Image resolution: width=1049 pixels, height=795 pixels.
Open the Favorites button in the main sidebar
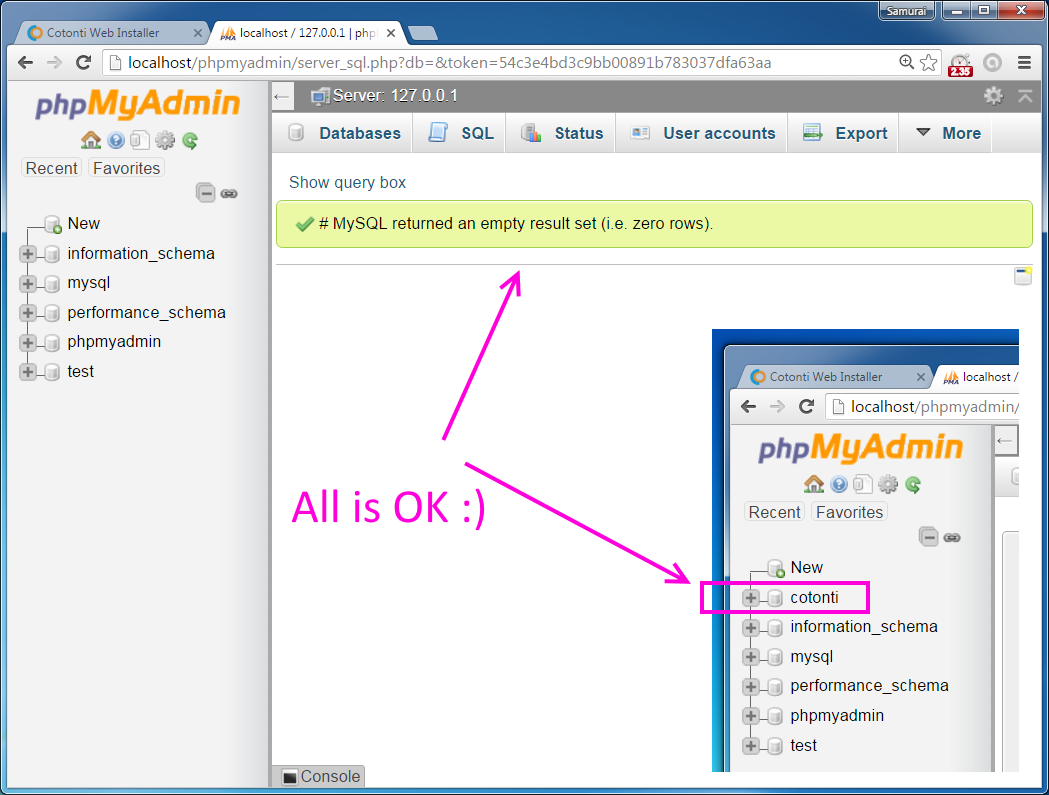[x=126, y=168]
